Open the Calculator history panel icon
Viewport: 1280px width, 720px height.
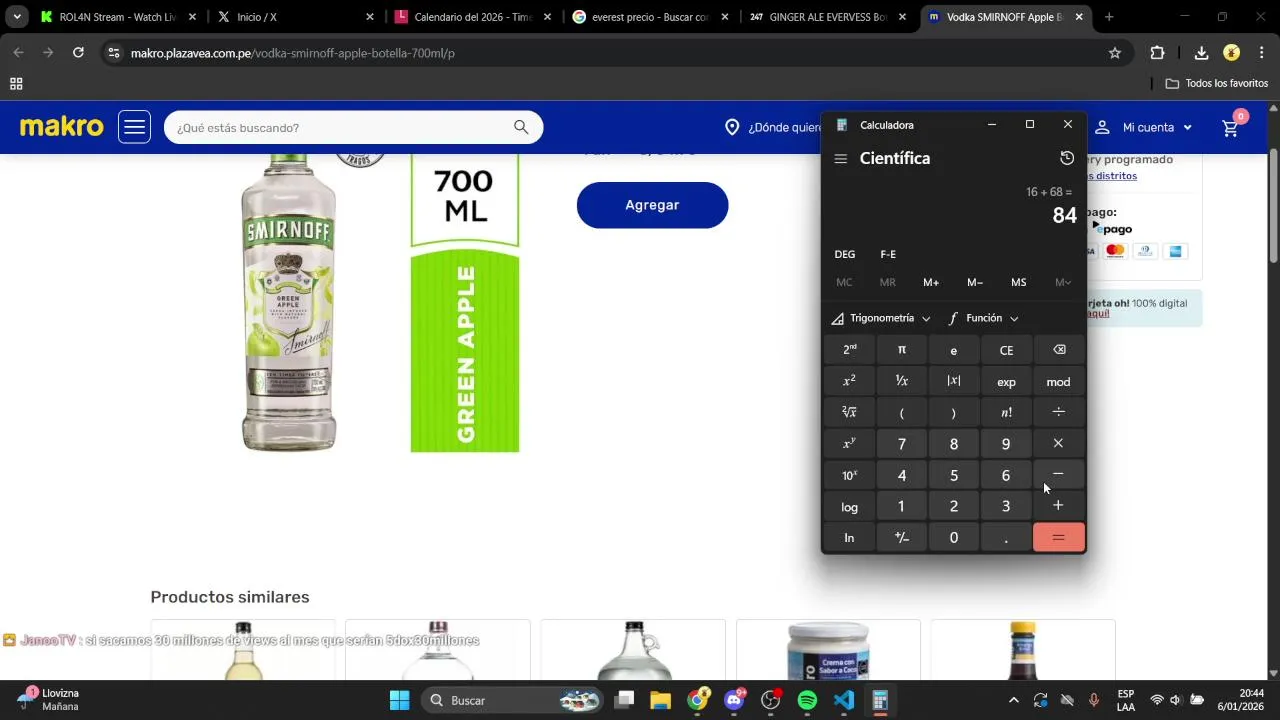(1067, 158)
